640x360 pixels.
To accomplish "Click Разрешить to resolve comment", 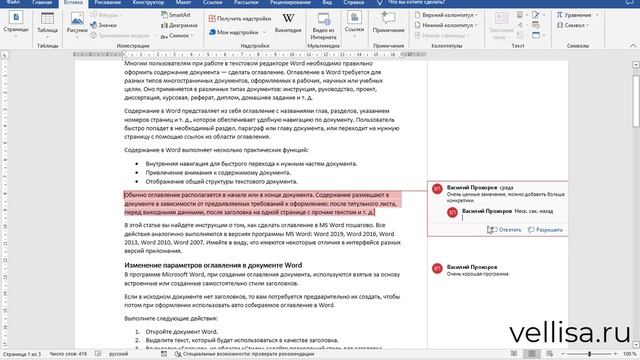I will click(x=545, y=230).
